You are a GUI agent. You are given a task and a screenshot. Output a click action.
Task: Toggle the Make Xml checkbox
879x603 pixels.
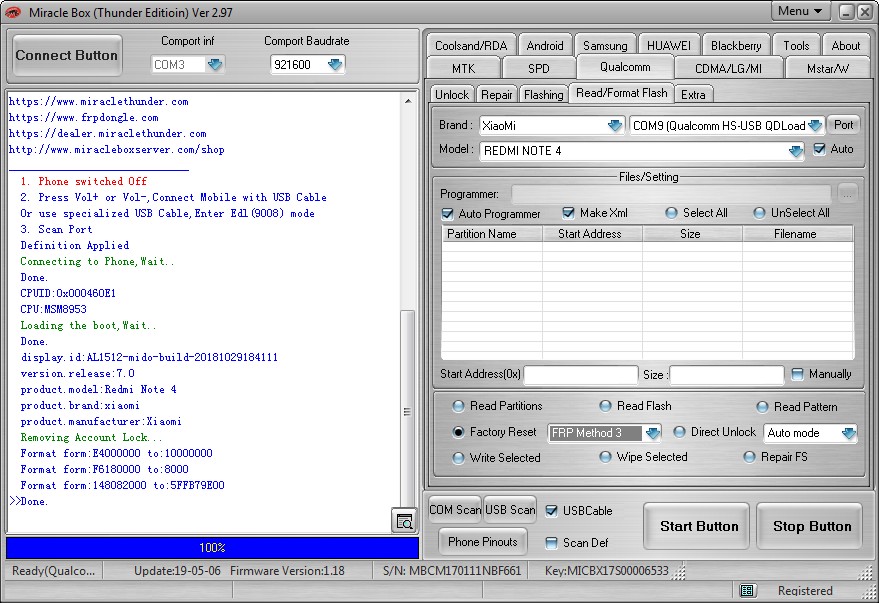568,213
